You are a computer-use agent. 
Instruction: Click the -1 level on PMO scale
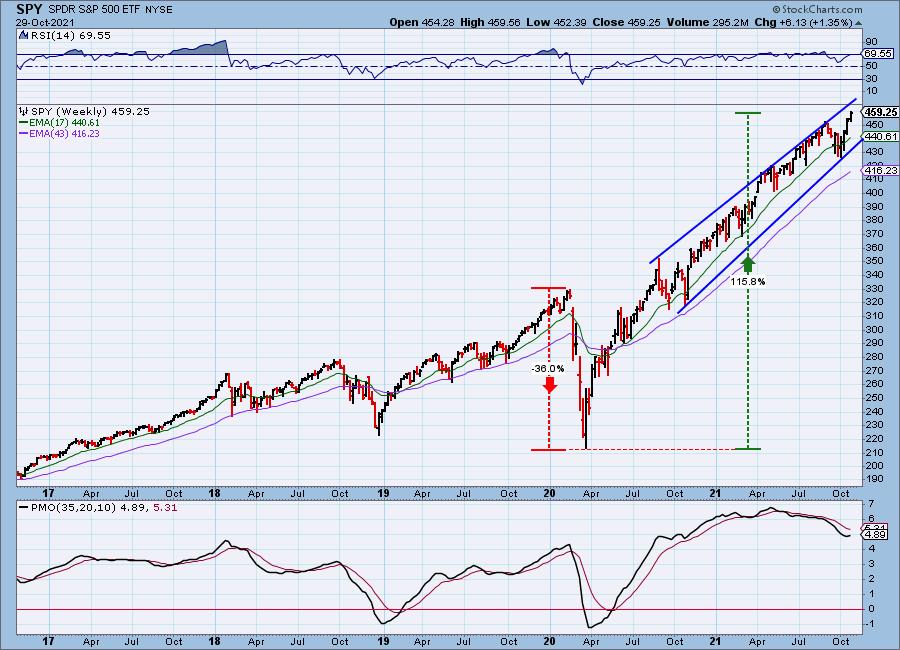[x=870, y=624]
